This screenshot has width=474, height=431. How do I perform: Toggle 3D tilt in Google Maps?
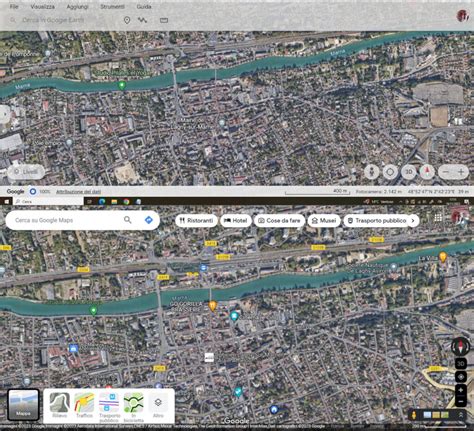click(x=461, y=363)
